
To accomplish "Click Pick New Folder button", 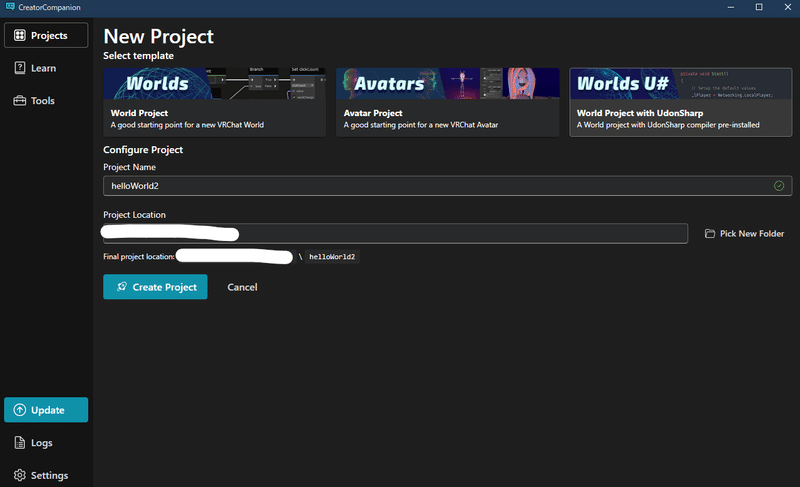I will 744,234.
